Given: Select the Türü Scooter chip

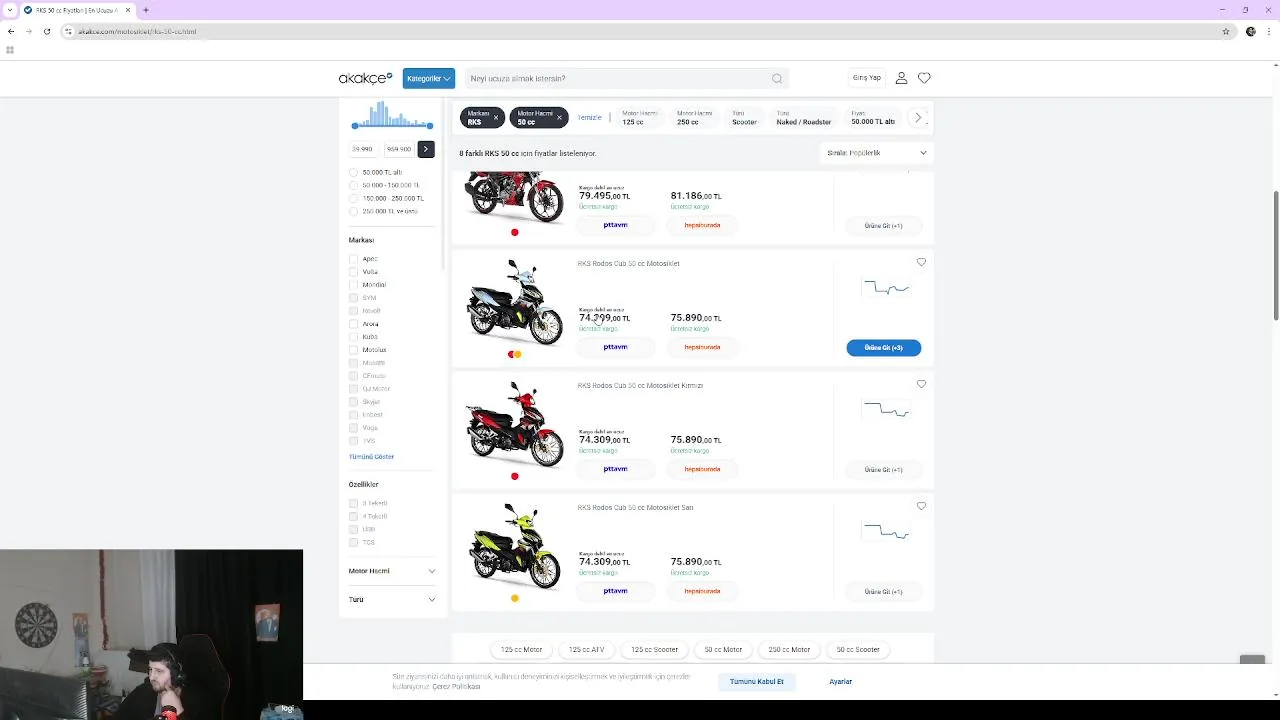Looking at the screenshot, I should [x=744, y=118].
